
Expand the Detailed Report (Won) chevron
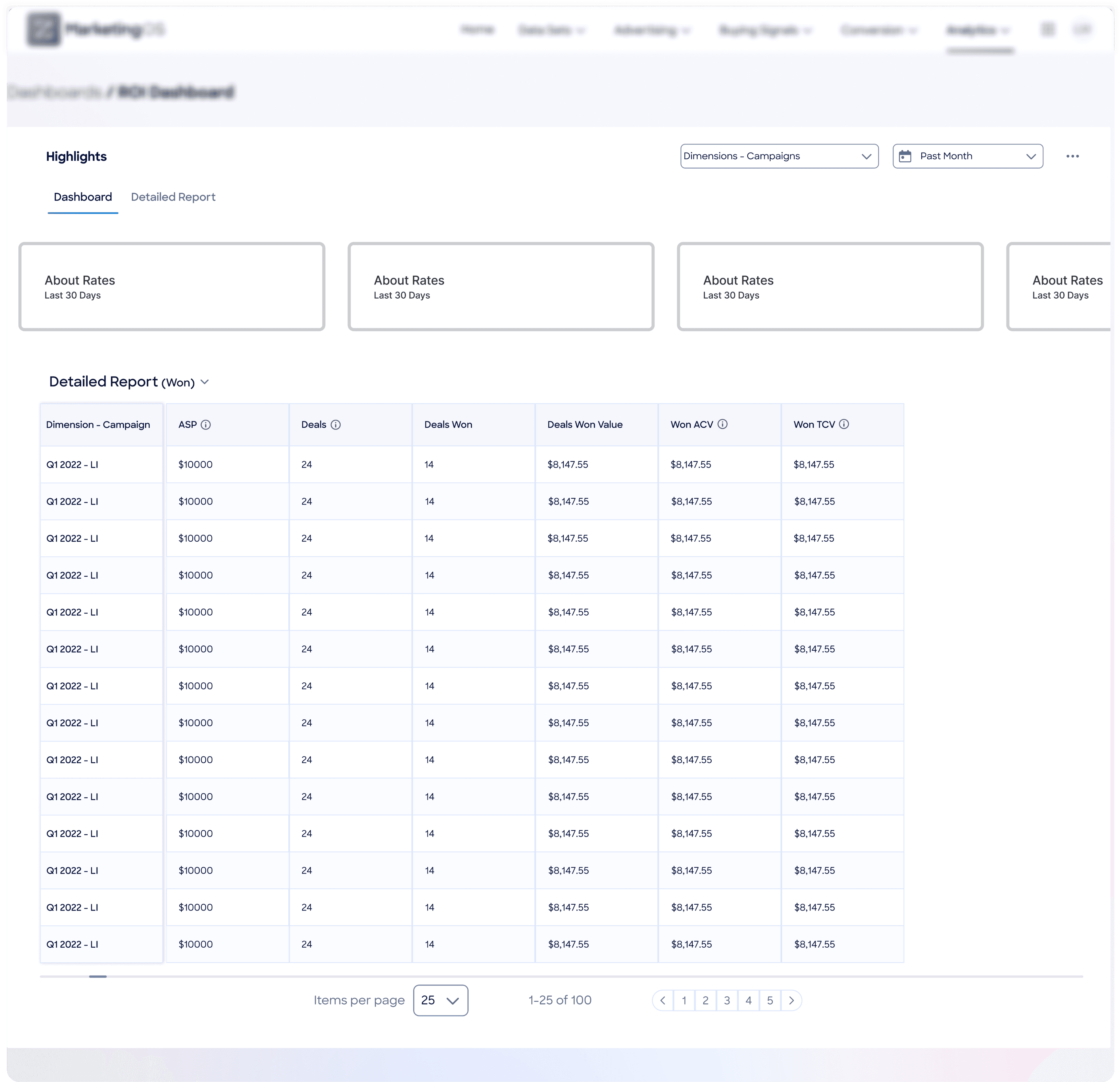click(205, 382)
